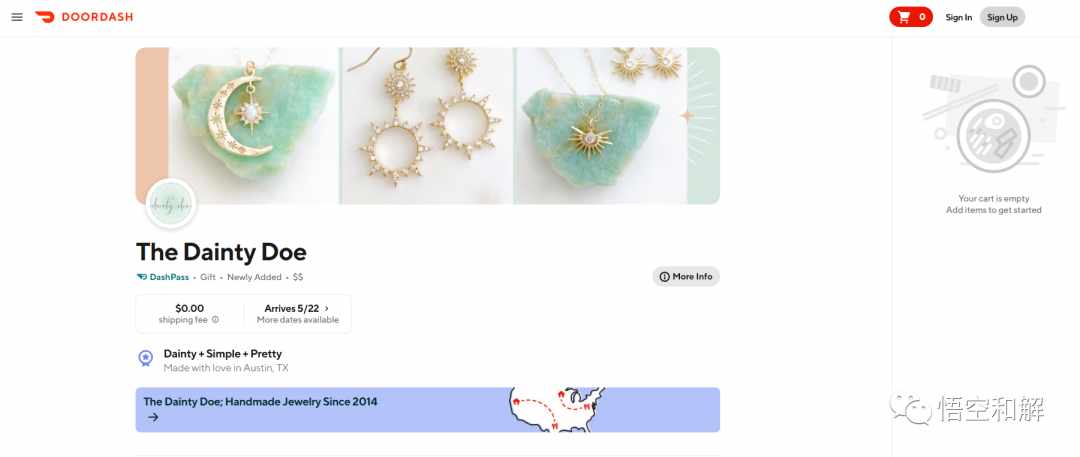Click the US map illustration in banner
This screenshot has height=457, width=1080.
coord(557,409)
